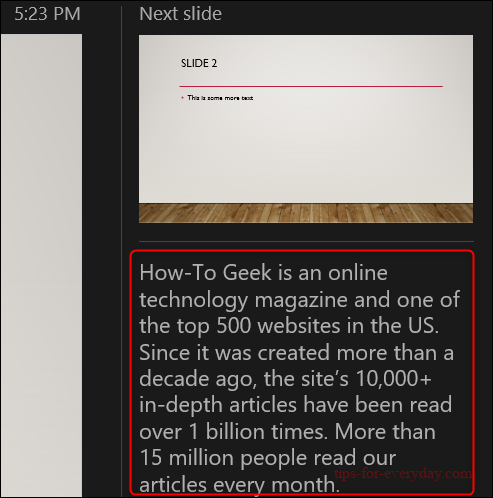Click the 'SLIDE 2' title in preview

click(199, 63)
